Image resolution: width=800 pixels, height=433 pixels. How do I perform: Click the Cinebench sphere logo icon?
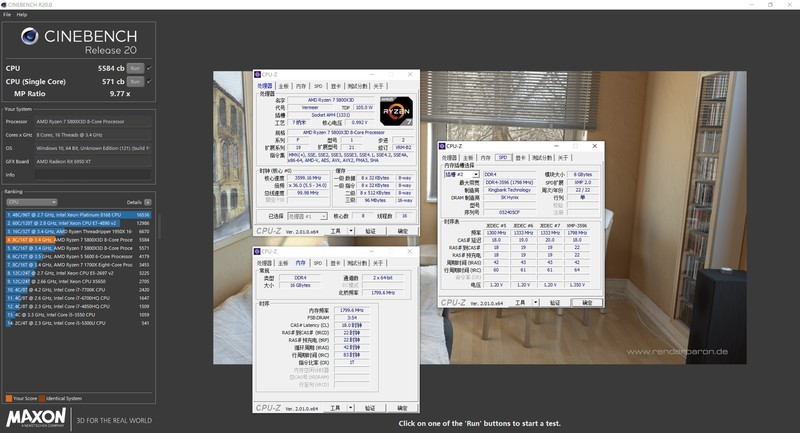(30, 36)
